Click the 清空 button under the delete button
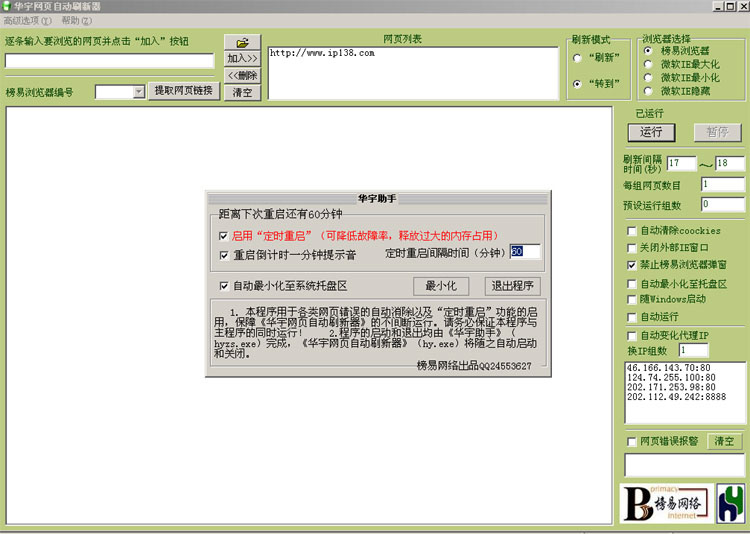The height and width of the screenshot is (534, 750). tap(243, 92)
